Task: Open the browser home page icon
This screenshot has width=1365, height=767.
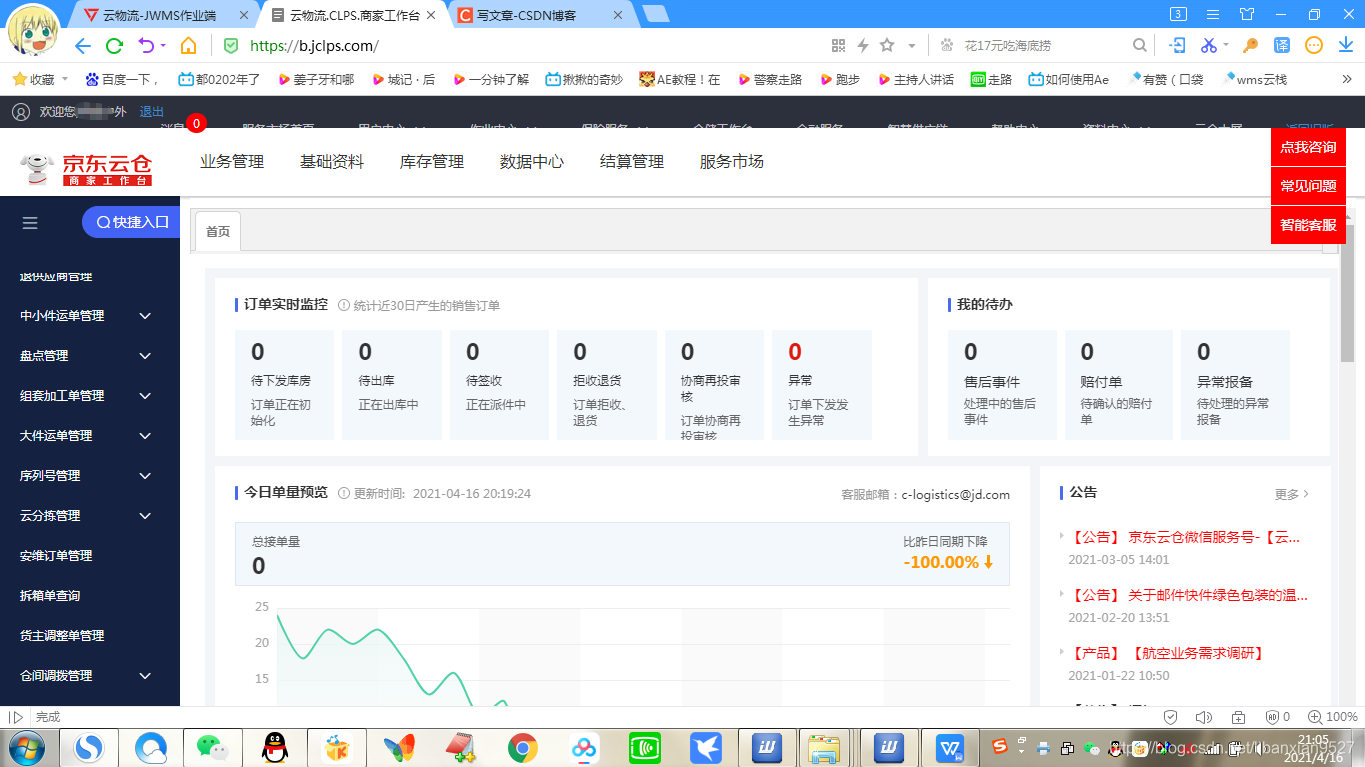Action: pos(188,46)
